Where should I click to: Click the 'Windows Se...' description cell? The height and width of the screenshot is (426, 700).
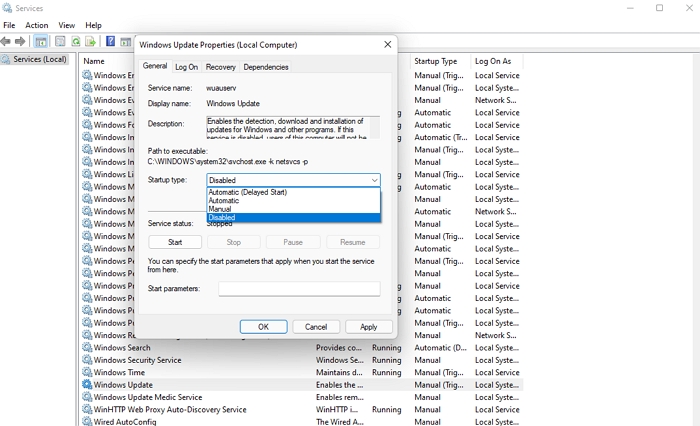pos(340,360)
